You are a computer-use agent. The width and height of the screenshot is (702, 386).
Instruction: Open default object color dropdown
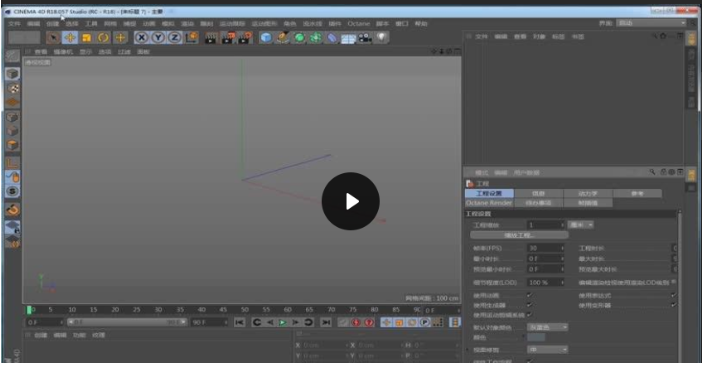point(548,327)
